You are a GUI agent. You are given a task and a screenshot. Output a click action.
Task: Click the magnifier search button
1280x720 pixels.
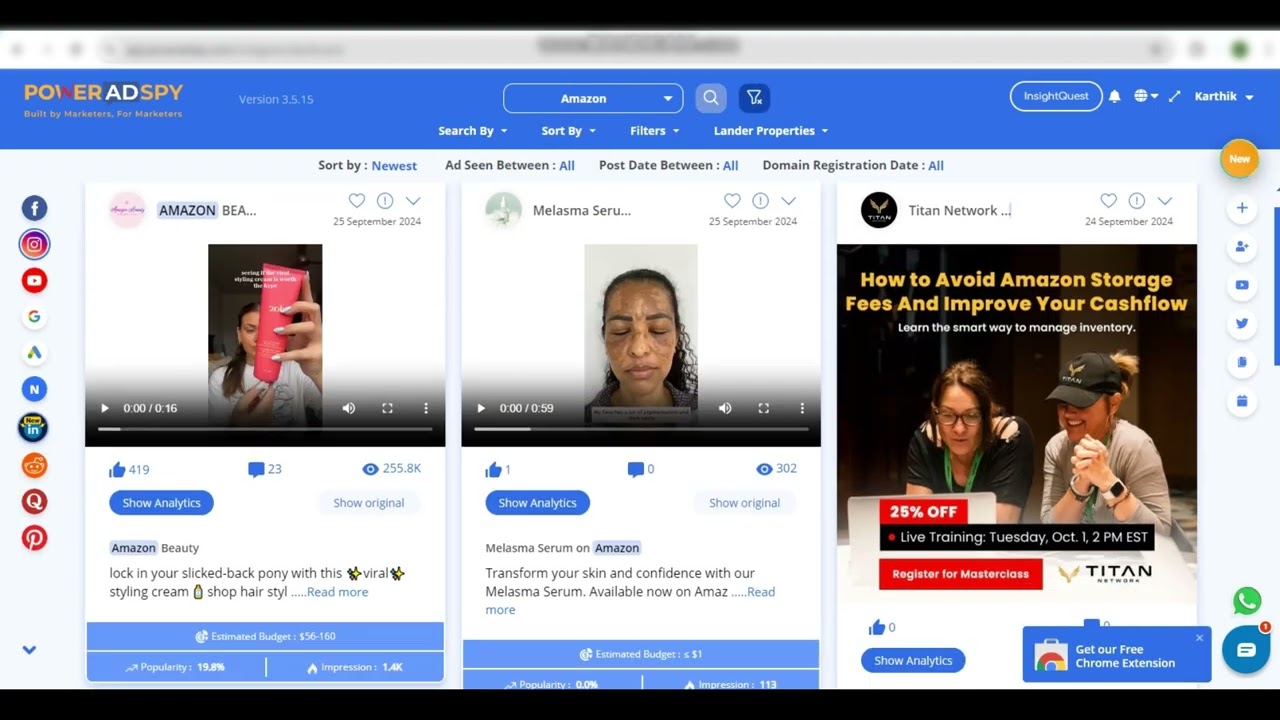point(710,98)
